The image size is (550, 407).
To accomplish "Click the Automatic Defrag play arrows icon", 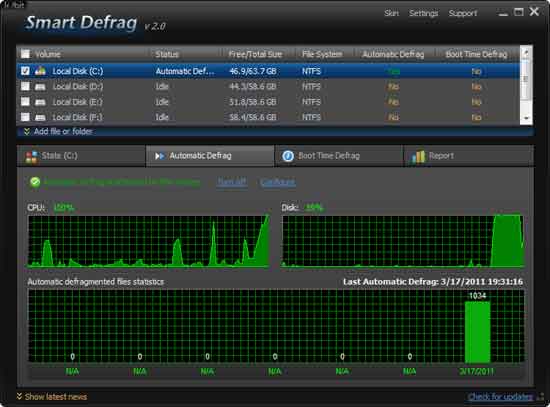I will tap(160, 156).
